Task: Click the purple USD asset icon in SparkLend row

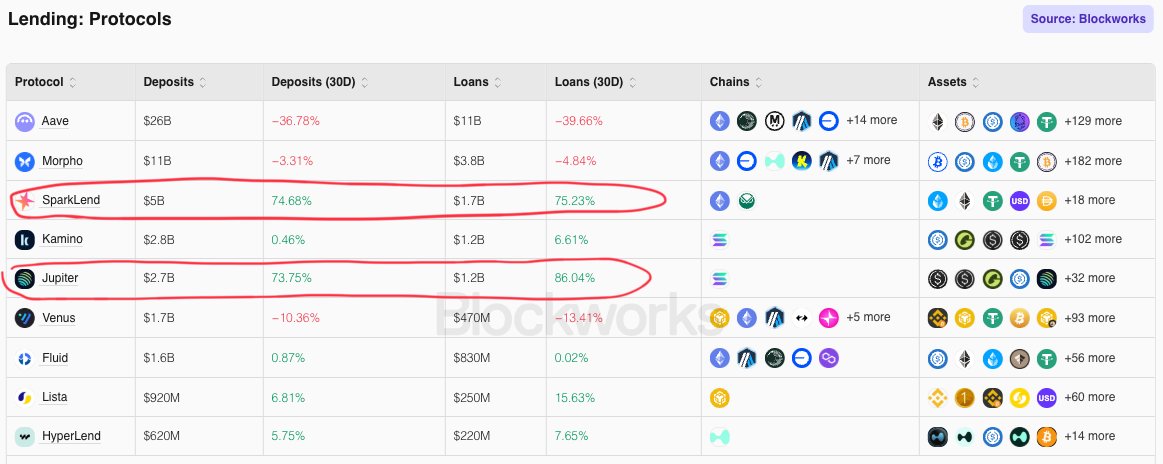Action: click(x=1020, y=200)
